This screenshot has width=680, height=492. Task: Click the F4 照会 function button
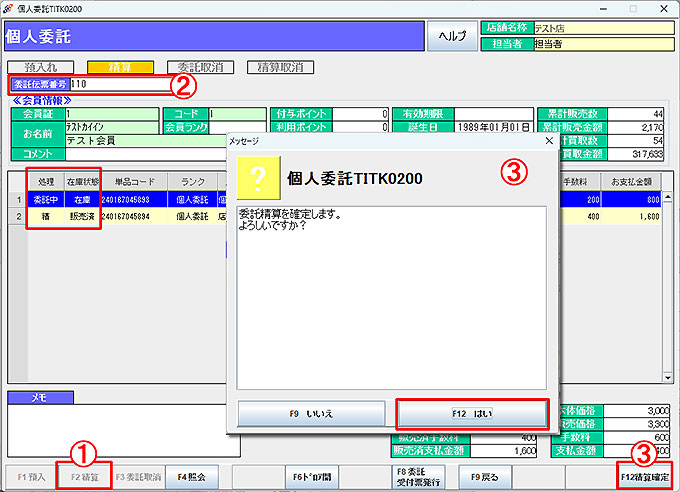pos(191,477)
